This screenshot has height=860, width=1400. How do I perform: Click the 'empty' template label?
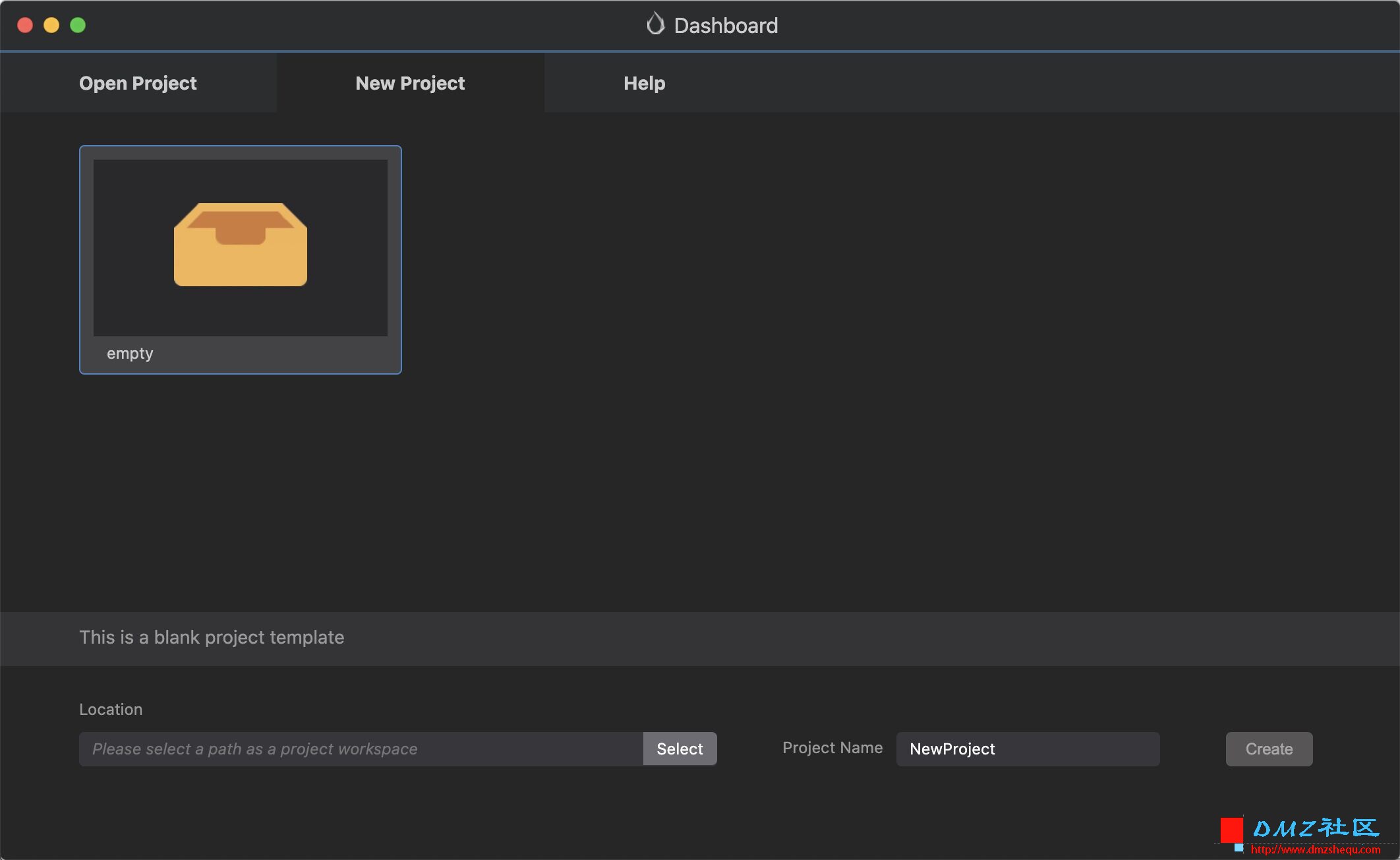pos(130,353)
